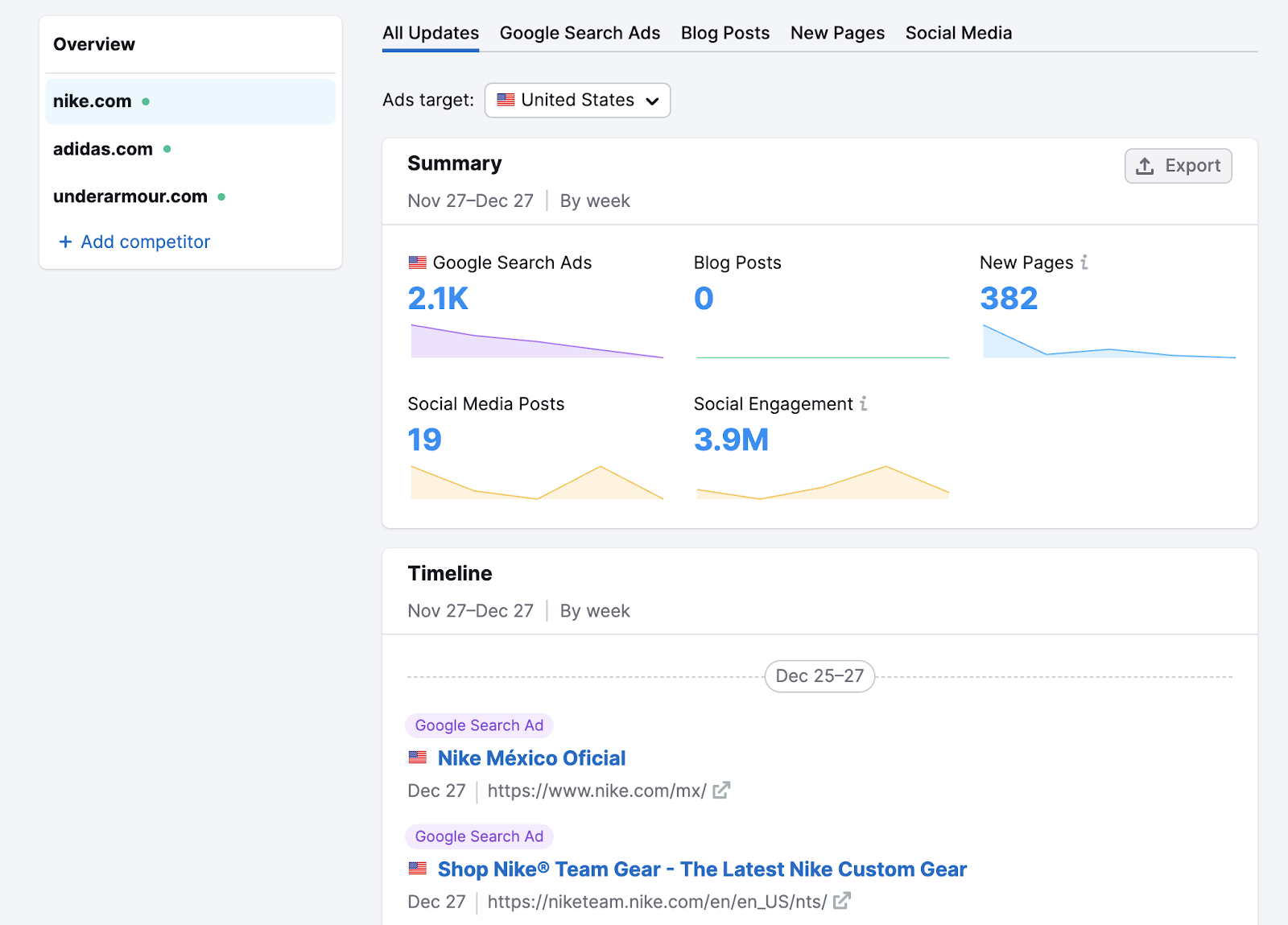Click the Export upload icon
1288x925 pixels.
(x=1145, y=166)
